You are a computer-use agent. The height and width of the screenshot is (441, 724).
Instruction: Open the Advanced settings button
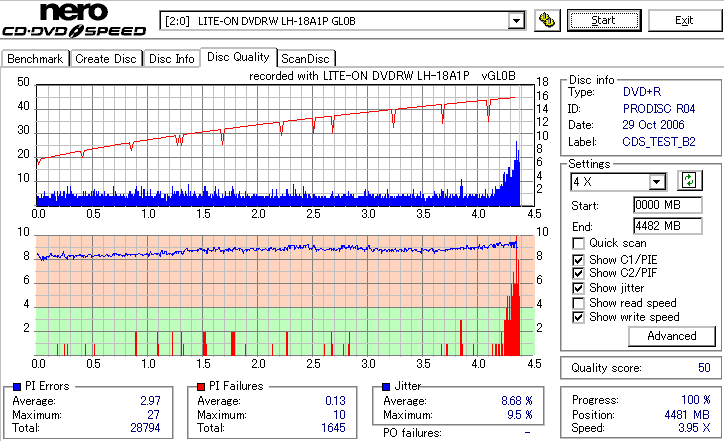(672, 336)
